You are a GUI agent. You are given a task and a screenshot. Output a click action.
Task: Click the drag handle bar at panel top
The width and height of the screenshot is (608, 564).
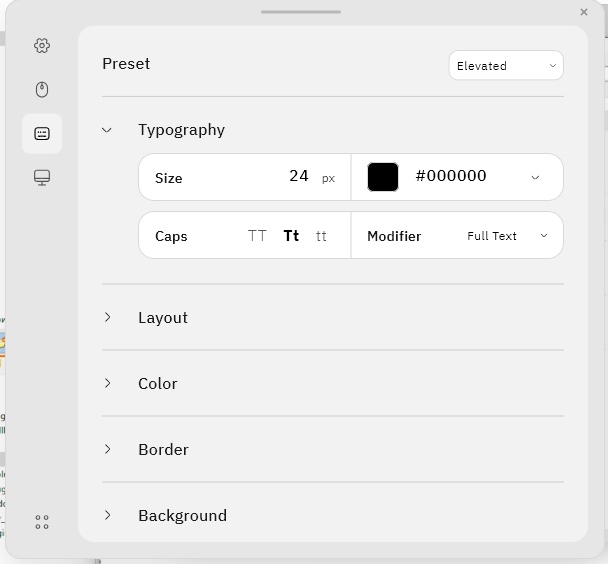[x=301, y=12]
